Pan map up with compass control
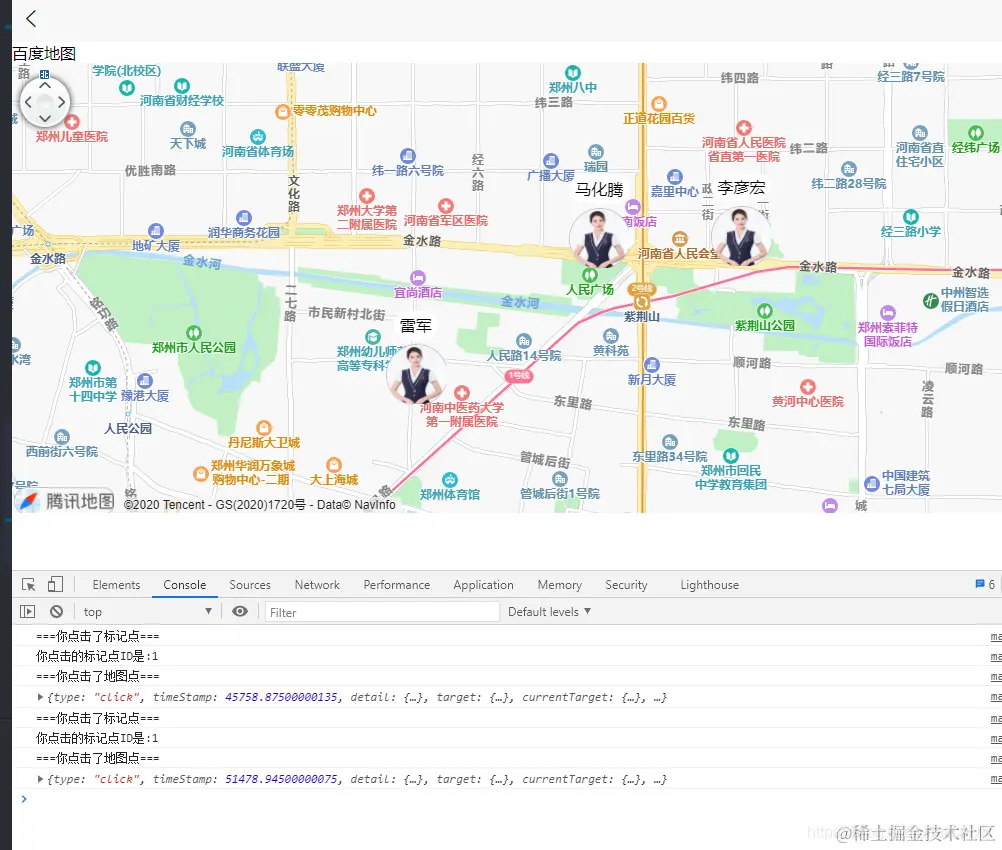The width and height of the screenshot is (1002, 850). tap(45, 85)
